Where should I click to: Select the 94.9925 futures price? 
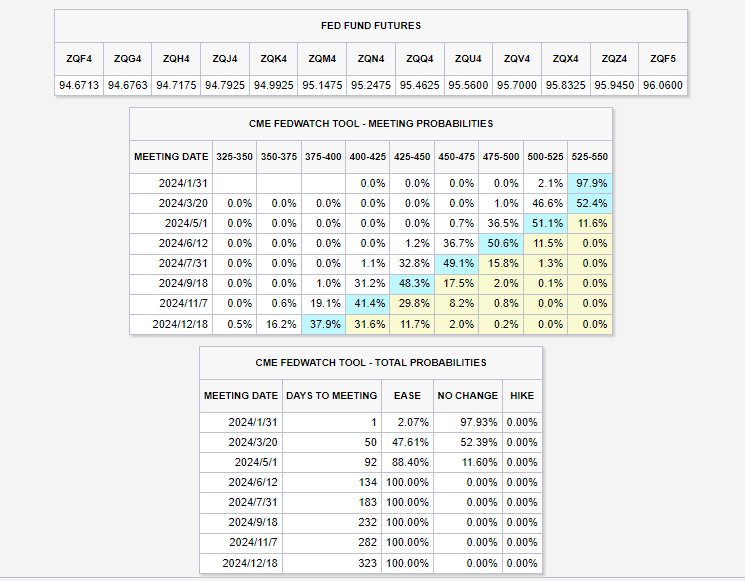[274, 86]
